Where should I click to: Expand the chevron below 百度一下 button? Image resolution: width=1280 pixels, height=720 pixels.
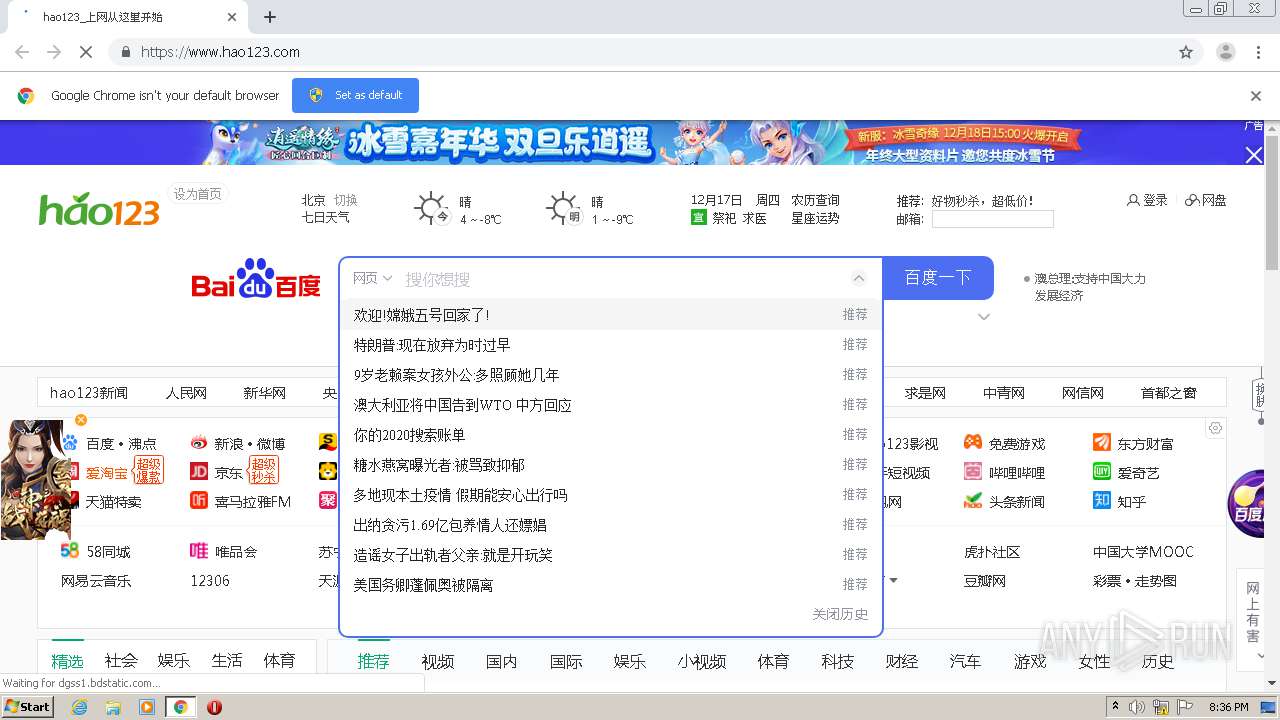pyautogui.click(x=984, y=317)
